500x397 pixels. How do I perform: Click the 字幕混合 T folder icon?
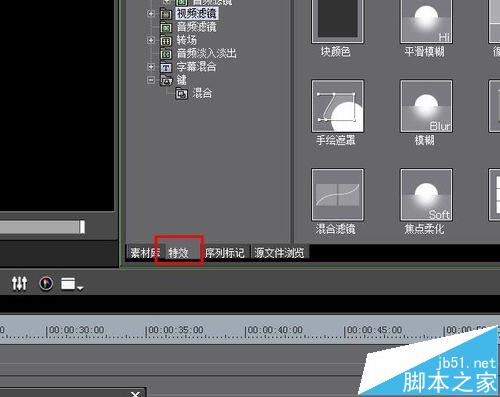[x=166, y=67]
